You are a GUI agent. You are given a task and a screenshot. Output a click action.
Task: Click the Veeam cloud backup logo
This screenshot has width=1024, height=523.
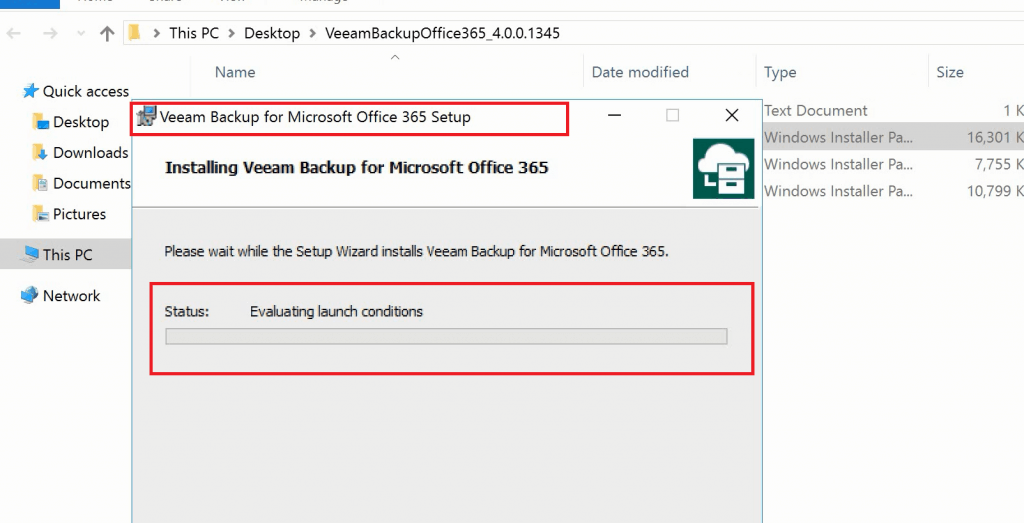click(x=724, y=168)
